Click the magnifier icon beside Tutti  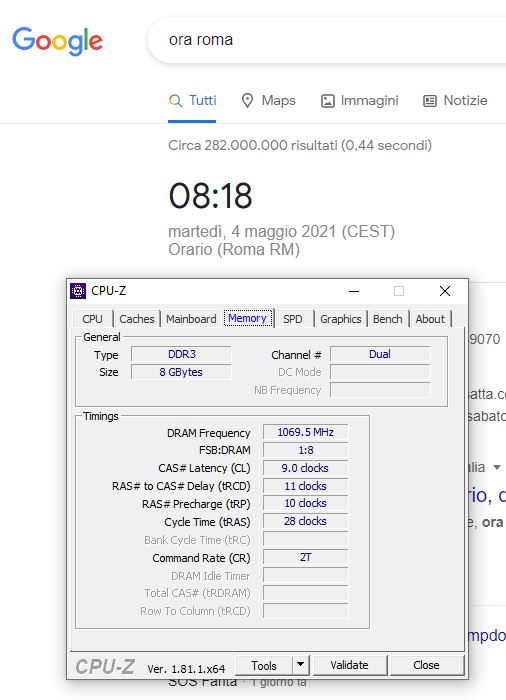pyautogui.click(x=176, y=101)
